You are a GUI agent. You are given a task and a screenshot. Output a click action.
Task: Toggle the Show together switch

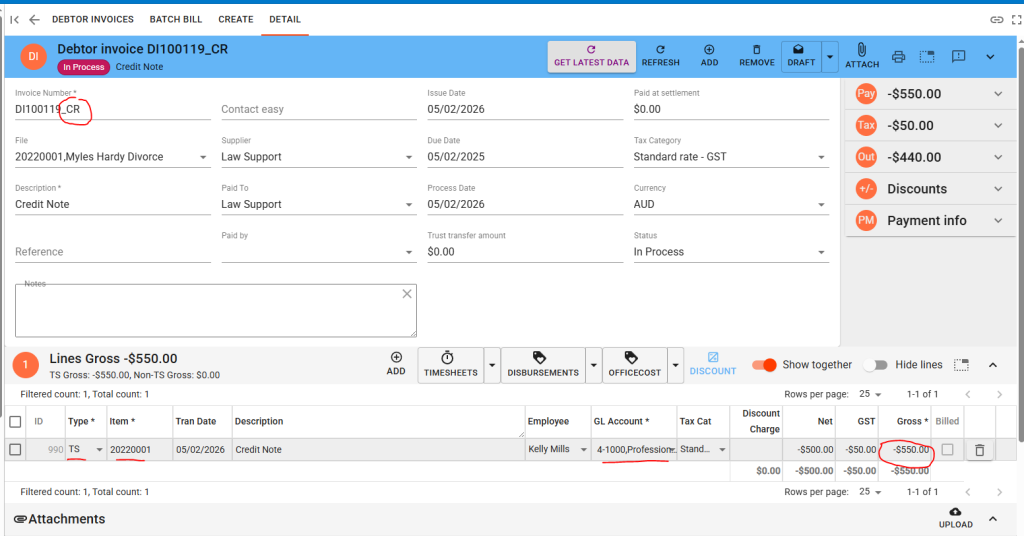[764, 365]
